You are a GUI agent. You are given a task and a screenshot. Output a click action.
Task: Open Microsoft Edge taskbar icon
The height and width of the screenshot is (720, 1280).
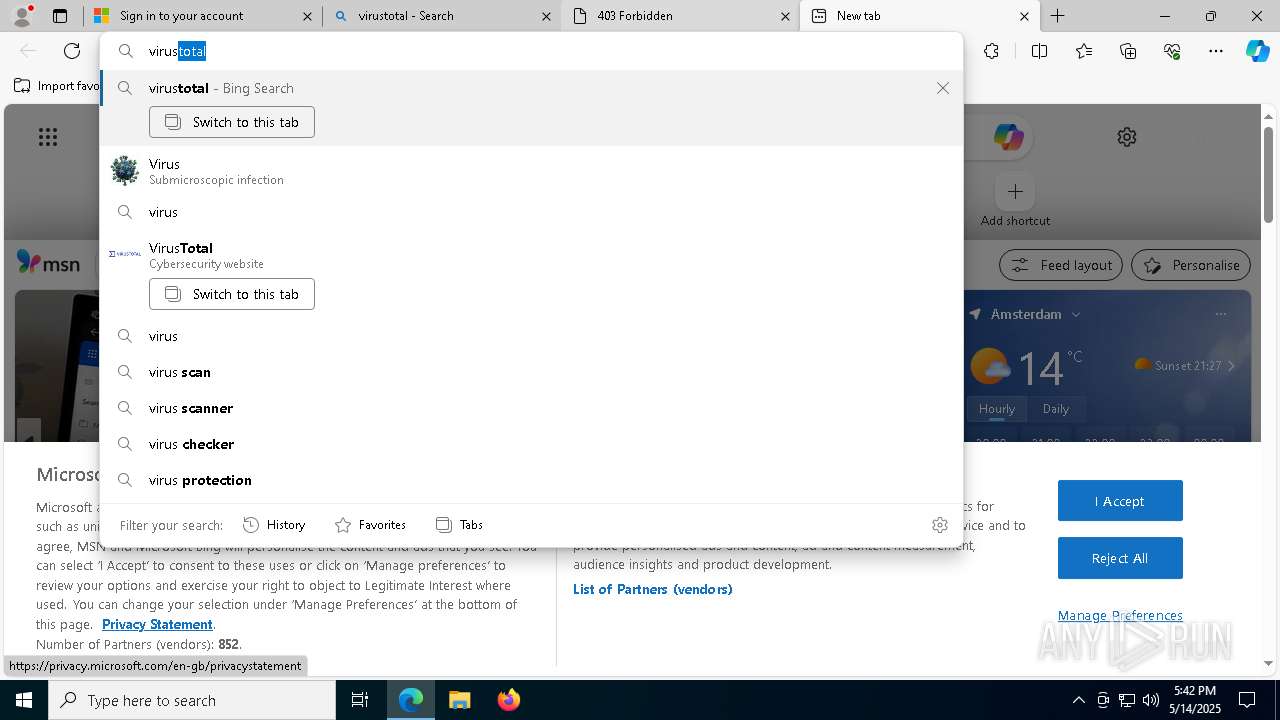411,700
